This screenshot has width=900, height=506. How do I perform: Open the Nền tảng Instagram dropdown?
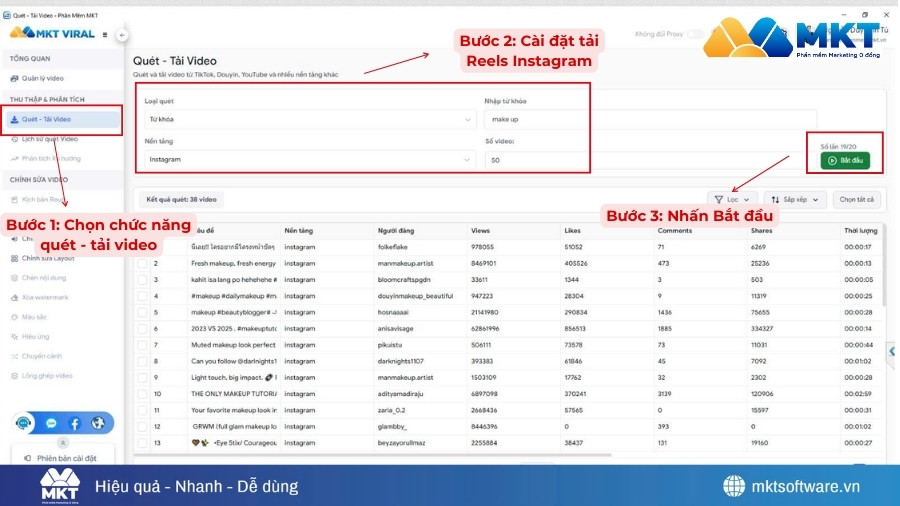click(308, 159)
